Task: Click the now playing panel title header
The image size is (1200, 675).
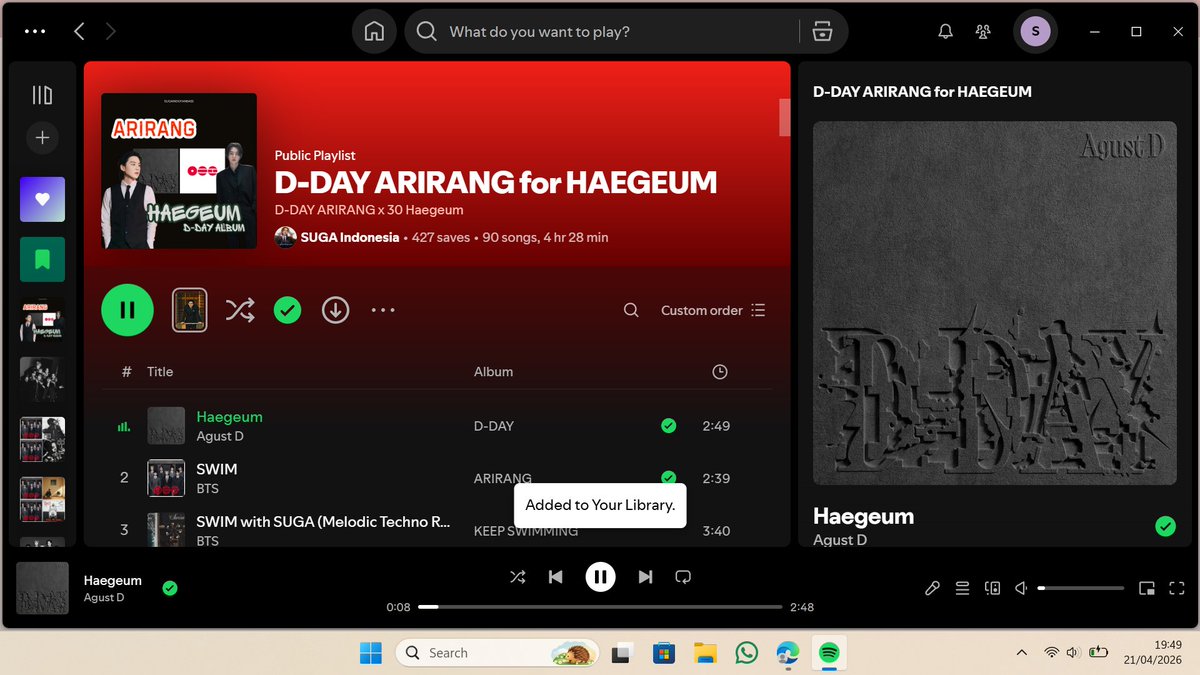Action: [922, 92]
